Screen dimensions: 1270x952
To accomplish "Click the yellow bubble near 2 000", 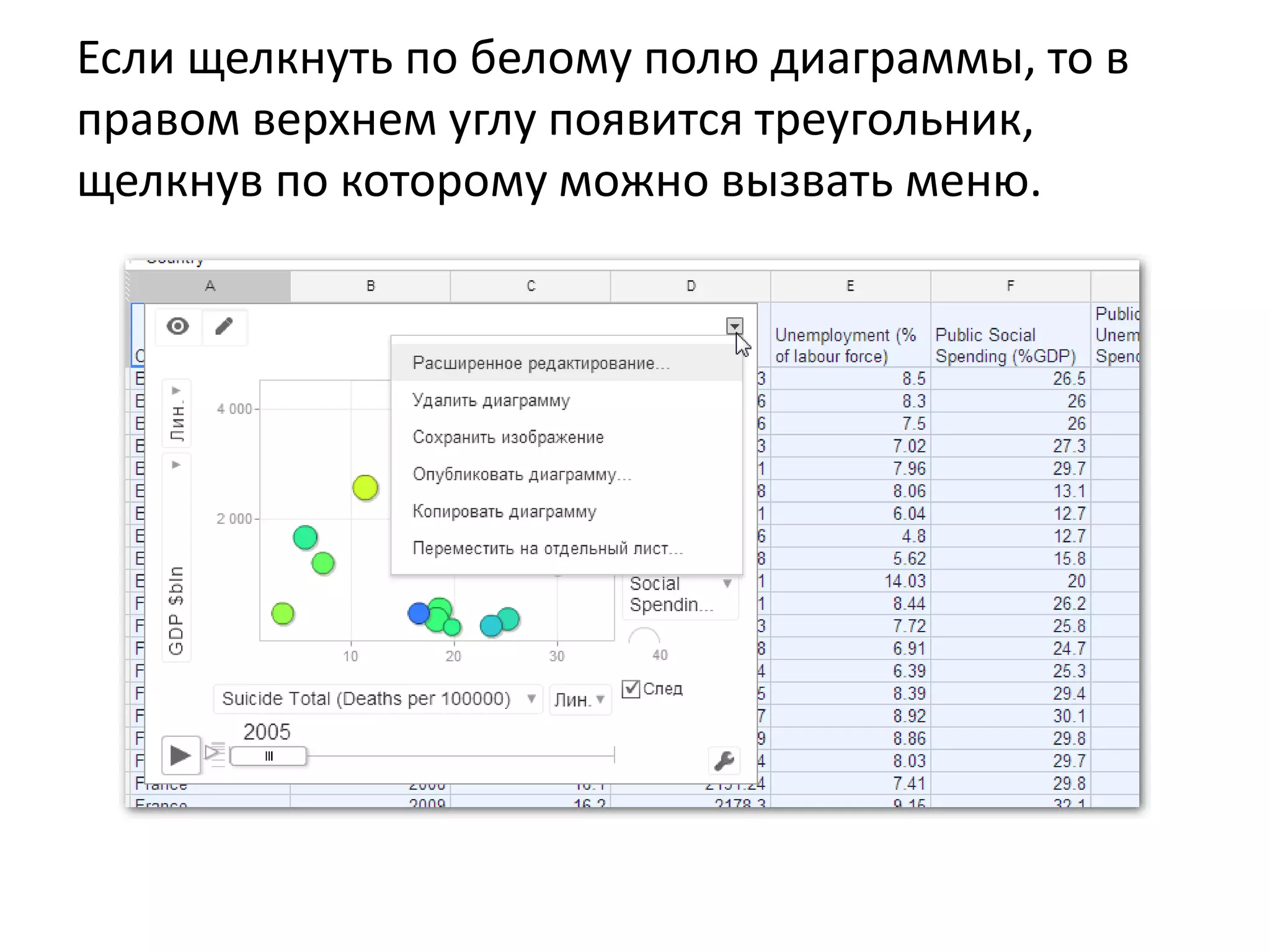I will 365,488.
